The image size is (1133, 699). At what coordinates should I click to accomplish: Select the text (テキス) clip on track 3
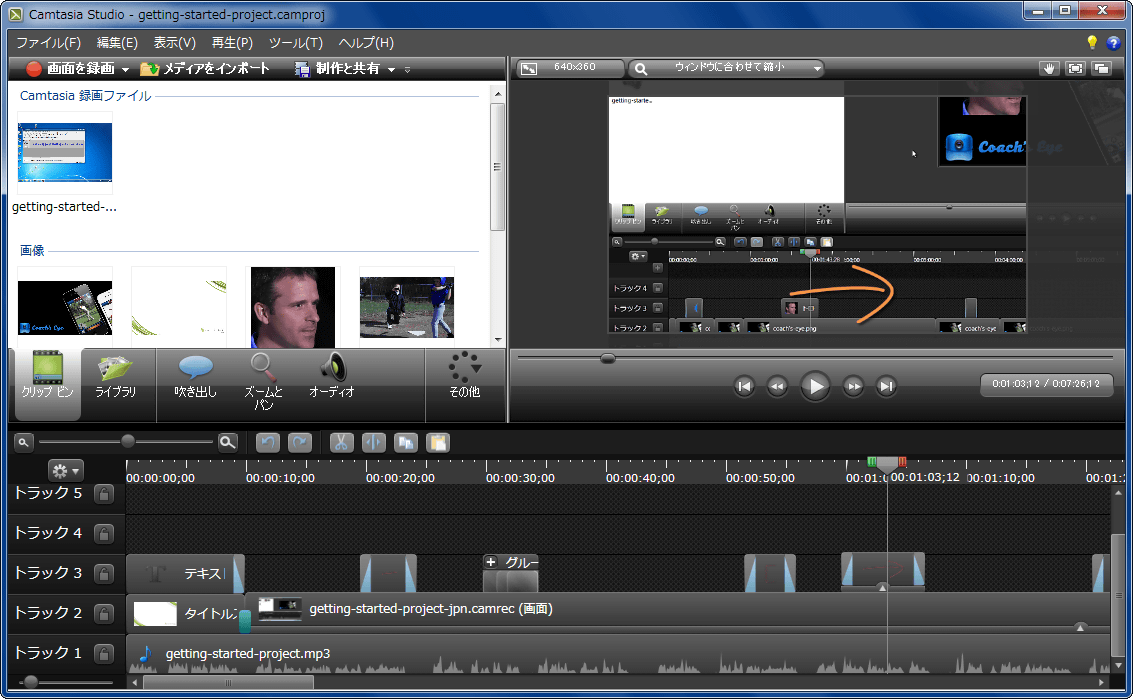tap(185, 574)
